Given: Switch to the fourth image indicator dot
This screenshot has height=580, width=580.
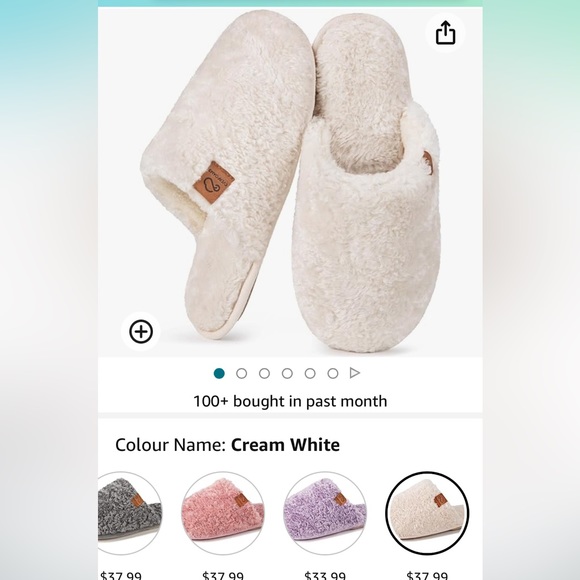Looking at the screenshot, I should [287, 373].
